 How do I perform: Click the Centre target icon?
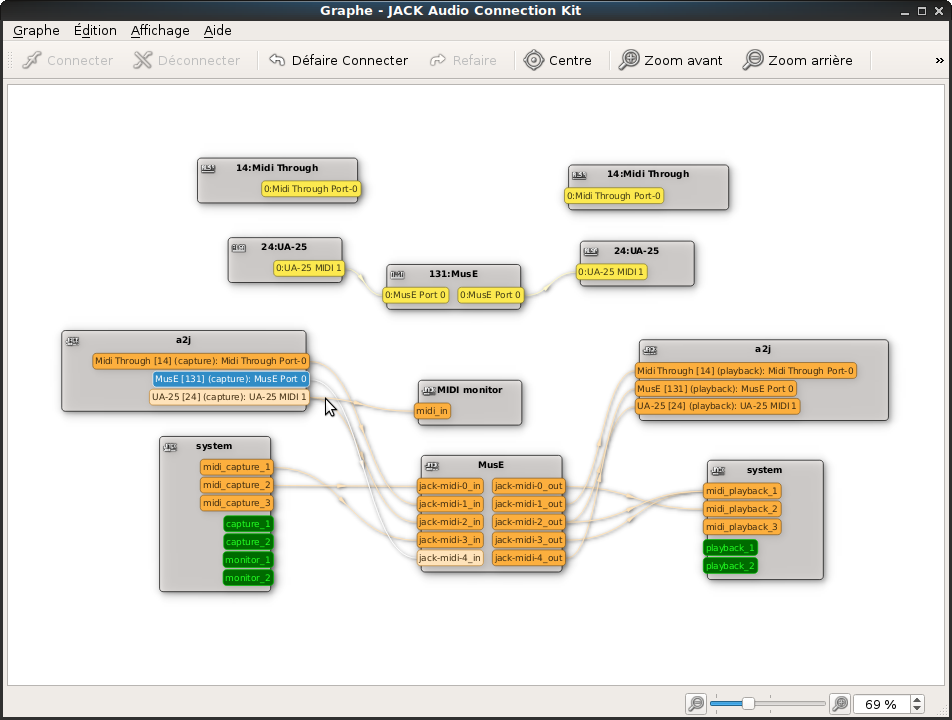[534, 60]
